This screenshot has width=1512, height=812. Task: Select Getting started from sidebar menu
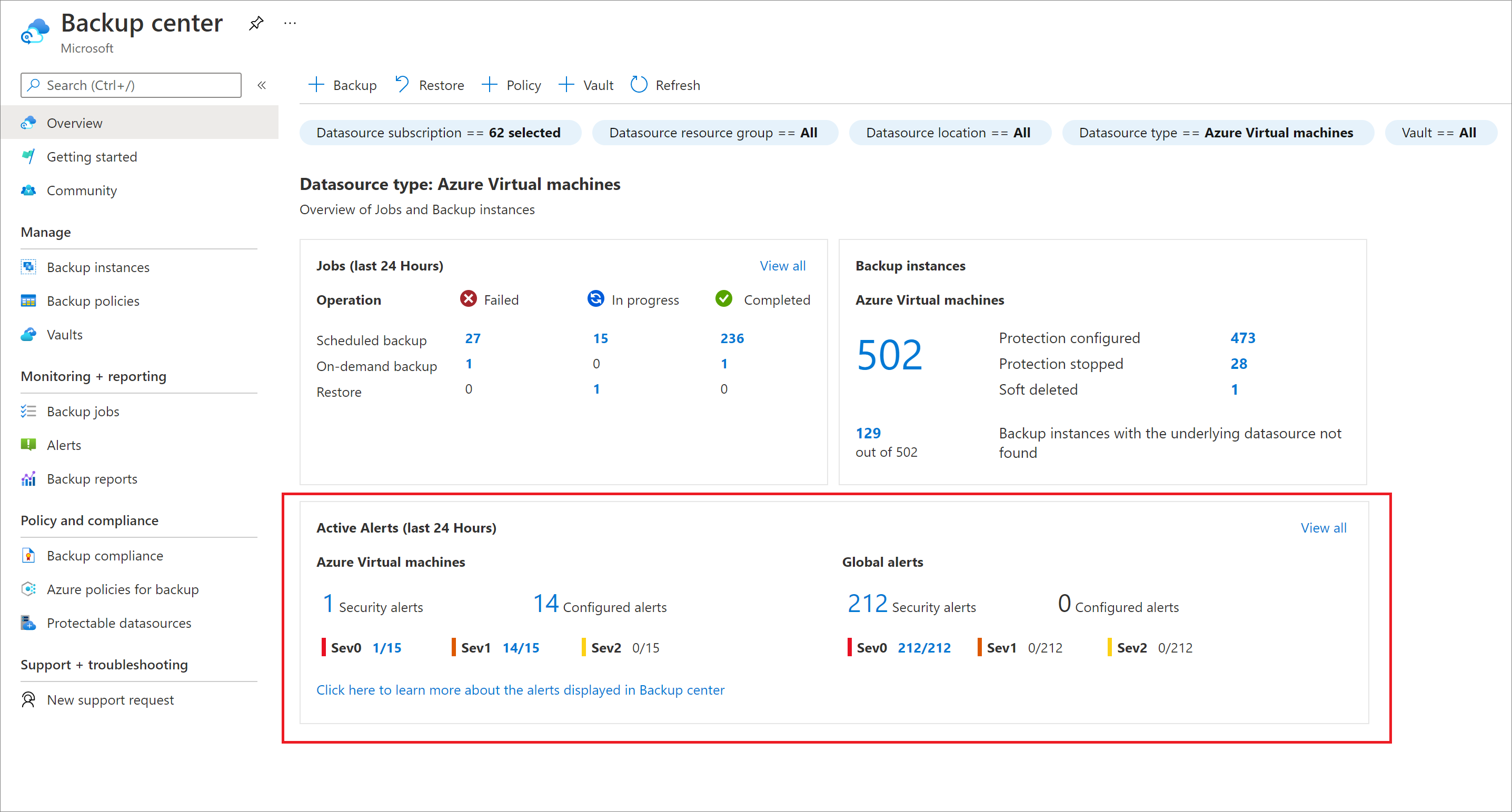[x=93, y=157]
